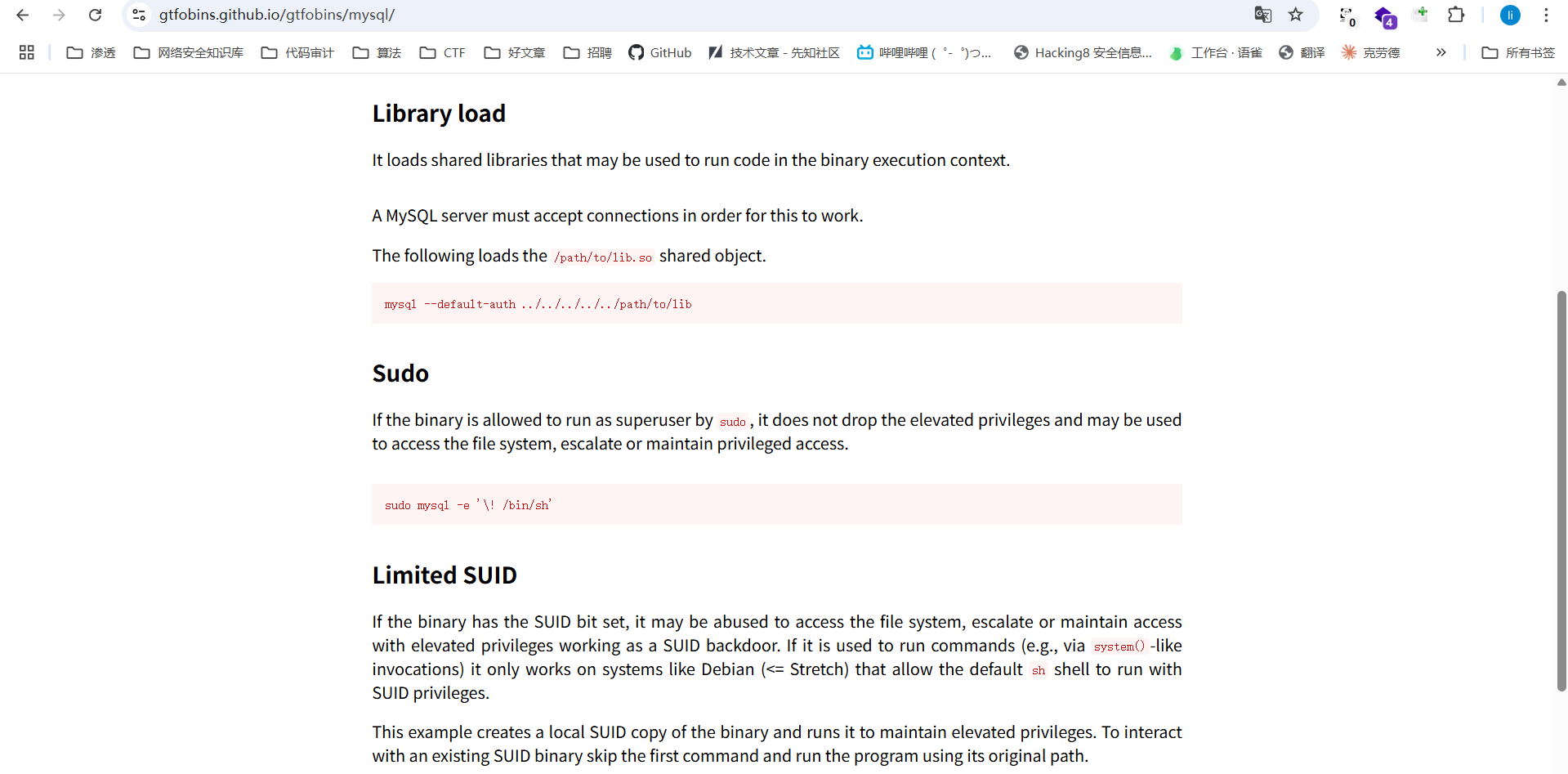
Task: Click the forward navigation arrow
Action: click(x=59, y=15)
